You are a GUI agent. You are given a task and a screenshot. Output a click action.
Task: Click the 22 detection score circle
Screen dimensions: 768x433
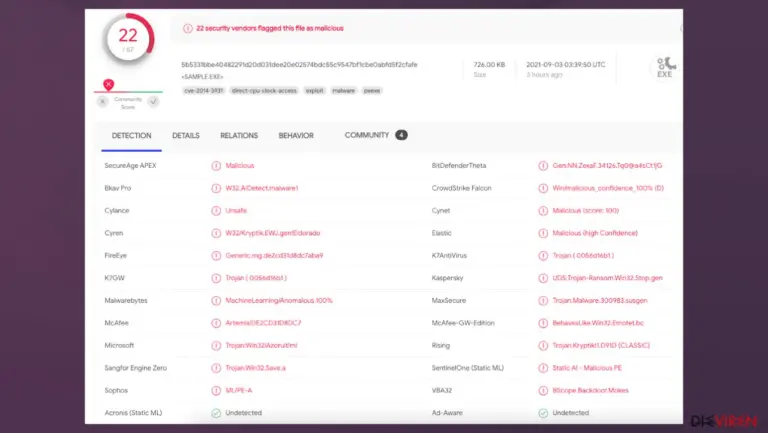pyautogui.click(x=128, y=39)
